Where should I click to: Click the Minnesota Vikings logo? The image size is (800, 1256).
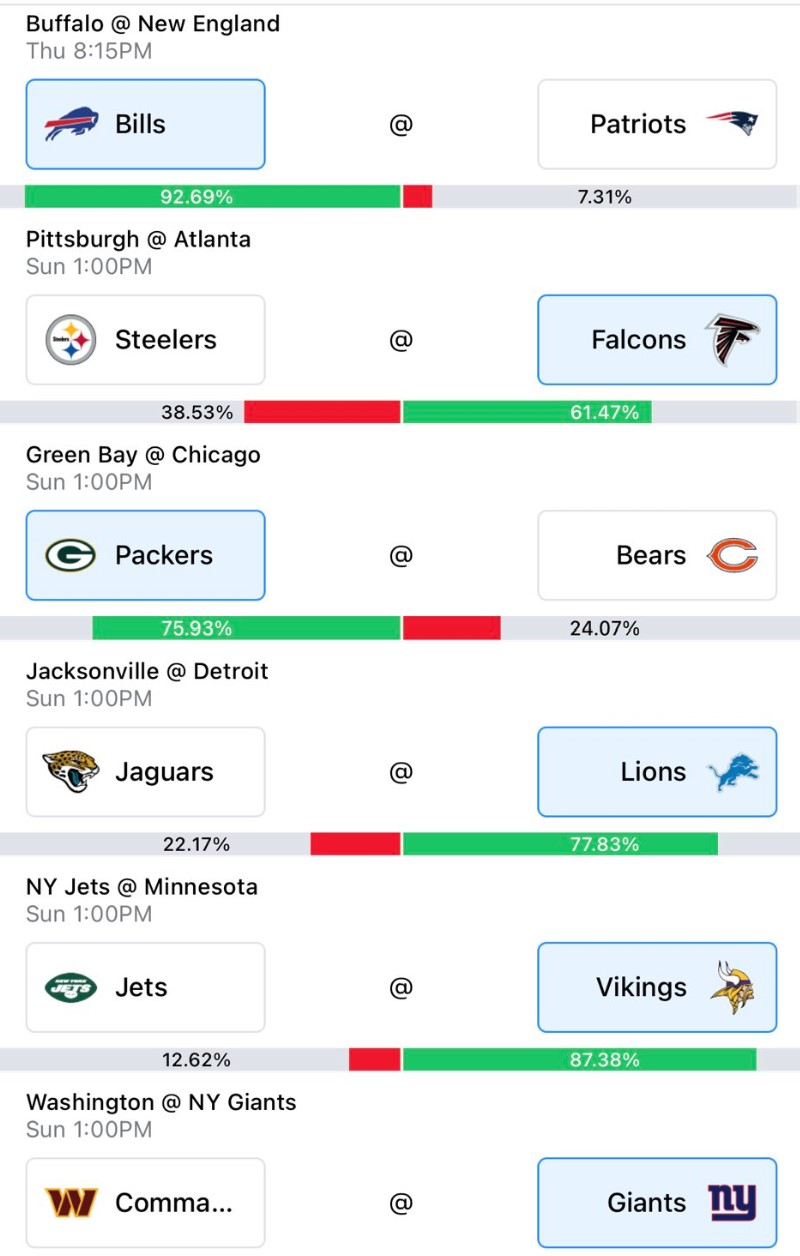tap(732, 988)
